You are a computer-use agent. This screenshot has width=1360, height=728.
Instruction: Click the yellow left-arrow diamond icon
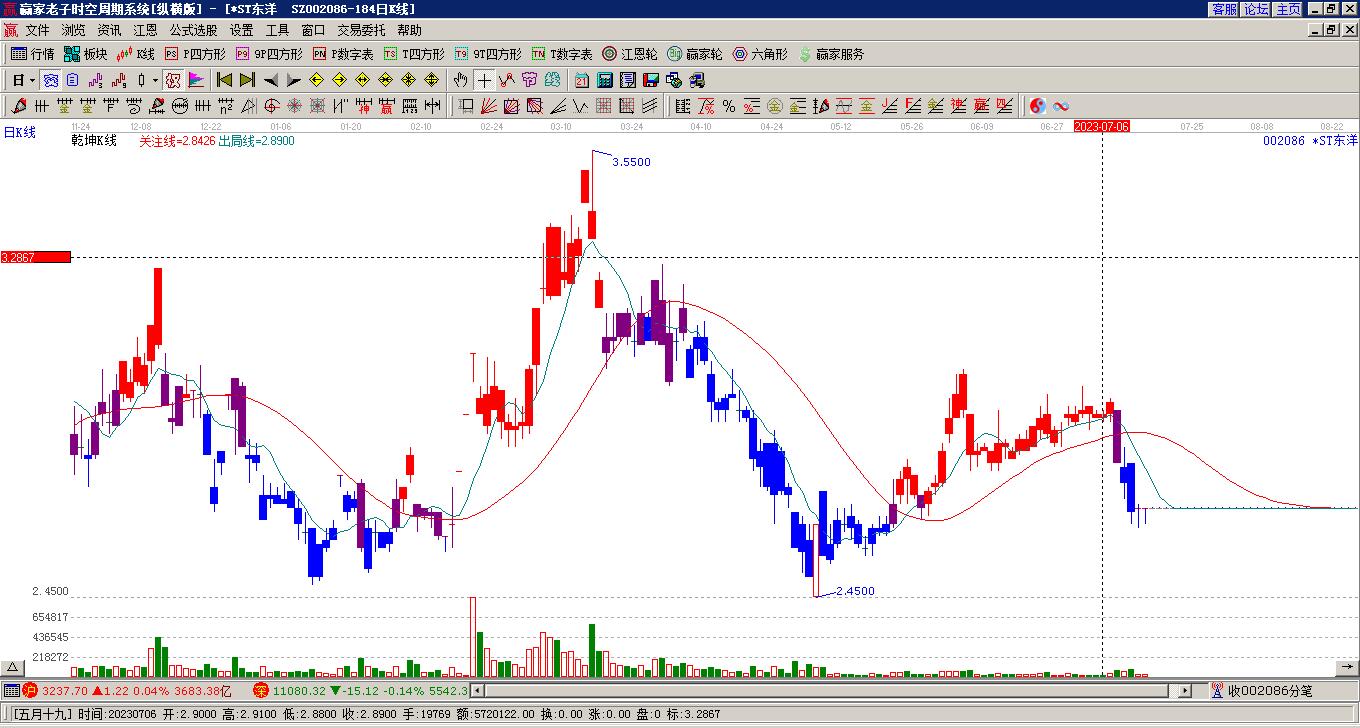[x=316, y=80]
